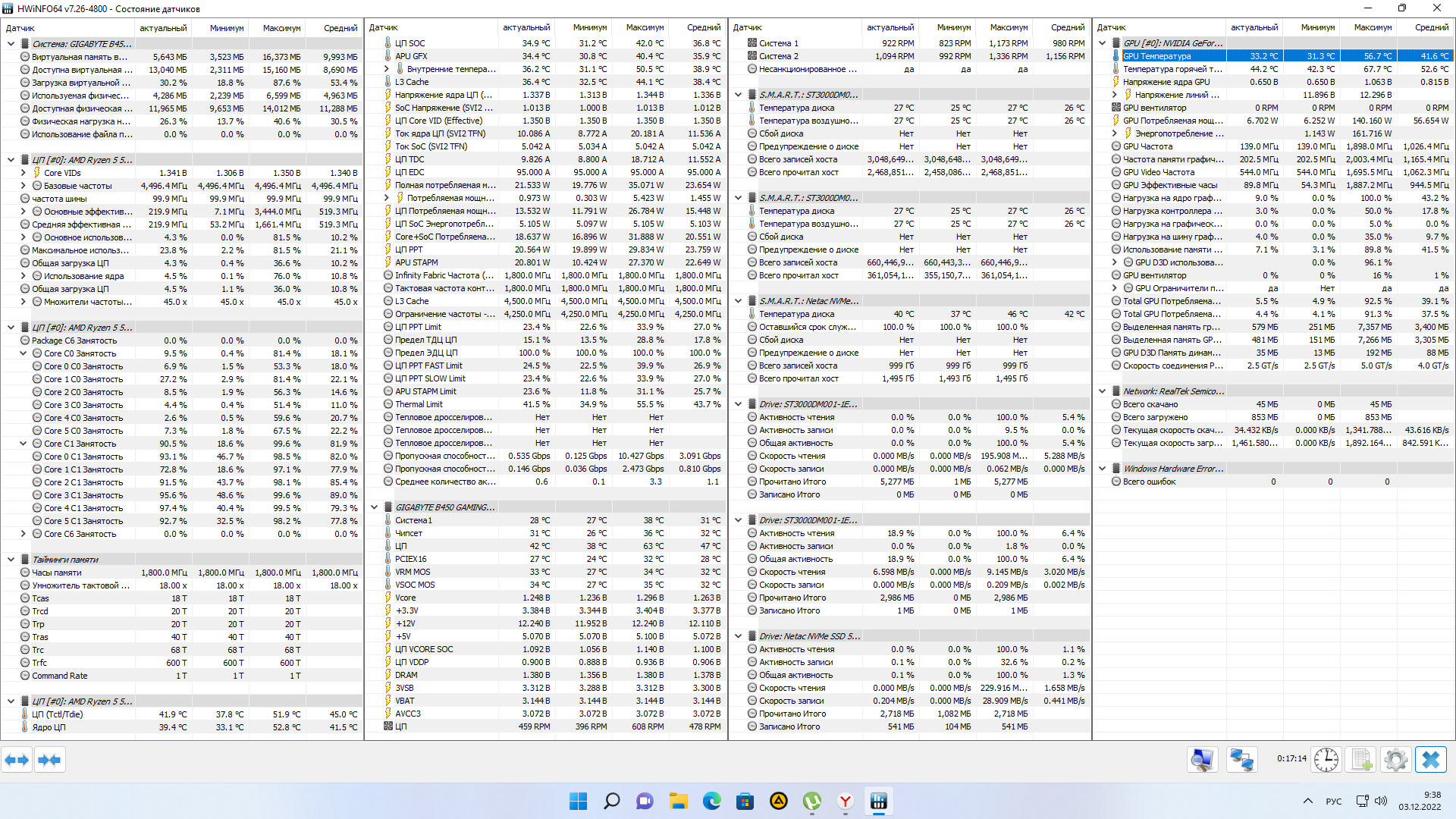Reset the min/max clock timer icon
Screen dimensions: 1456x819
click(x=1326, y=760)
